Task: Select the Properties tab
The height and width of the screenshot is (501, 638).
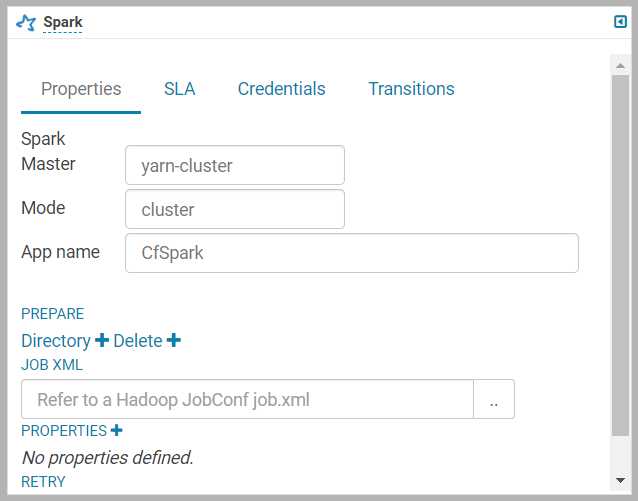Action: coord(81,89)
